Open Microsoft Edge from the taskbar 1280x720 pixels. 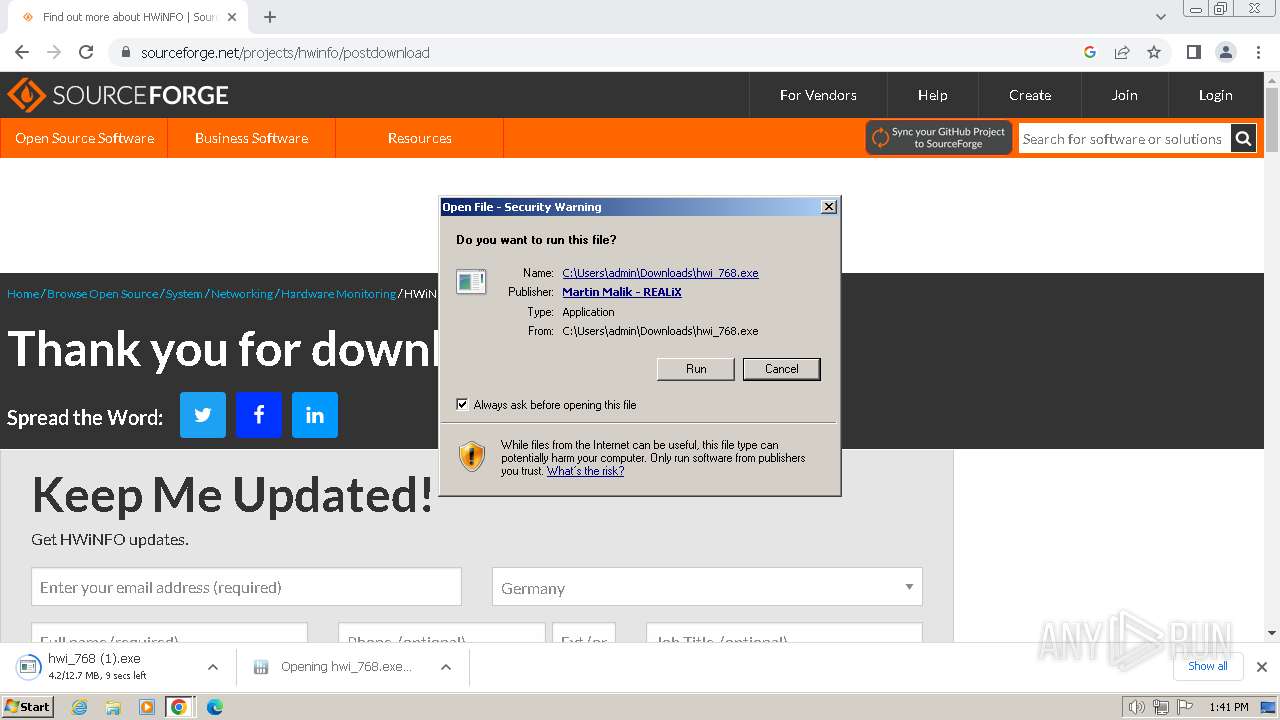(x=214, y=707)
